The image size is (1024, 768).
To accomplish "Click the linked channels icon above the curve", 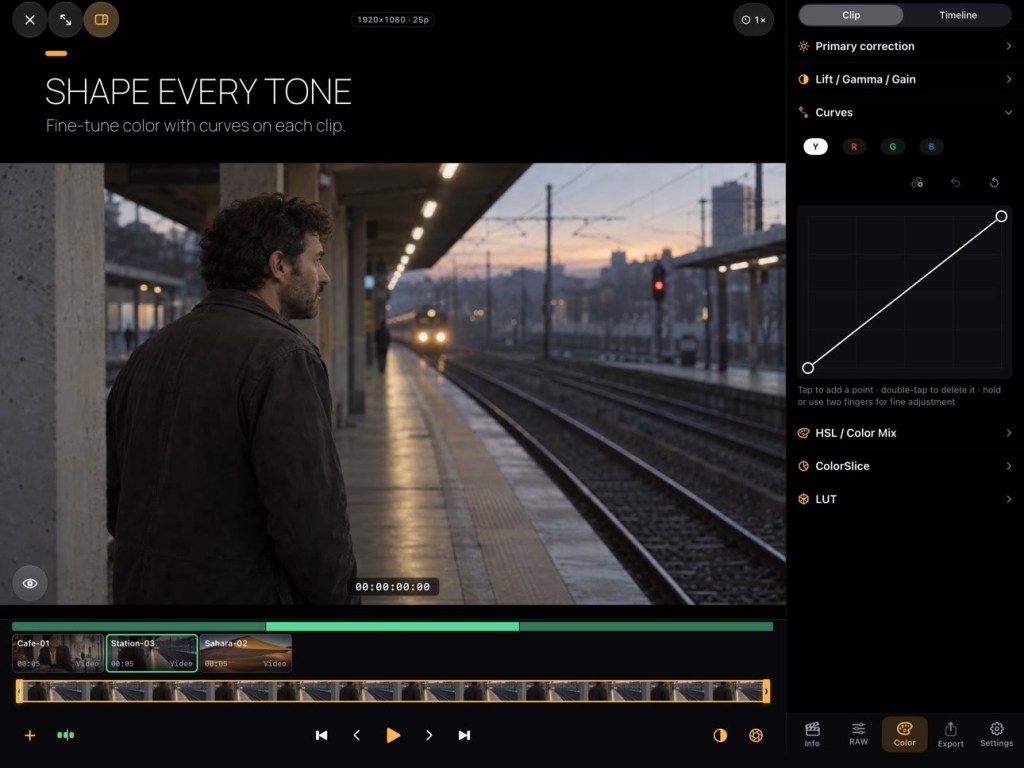I will tap(917, 182).
